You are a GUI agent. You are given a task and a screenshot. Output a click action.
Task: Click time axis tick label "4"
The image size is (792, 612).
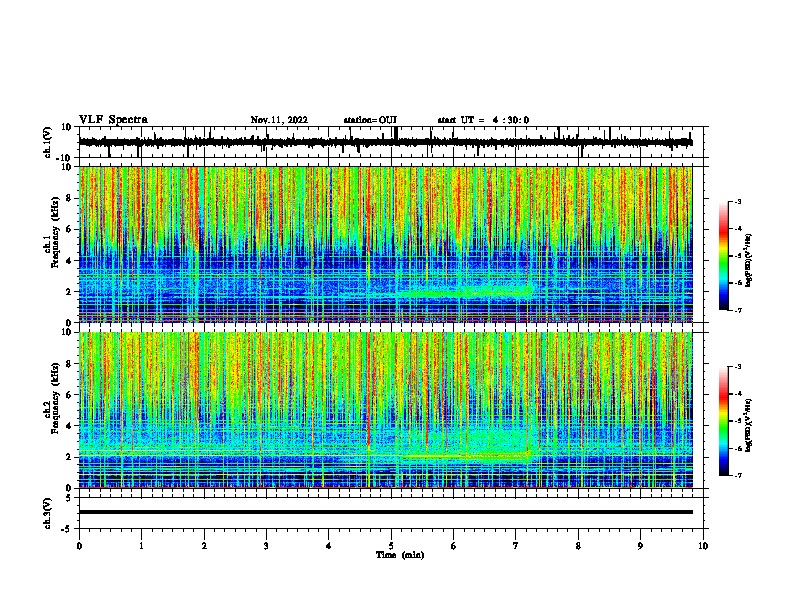tap(328, 546)
